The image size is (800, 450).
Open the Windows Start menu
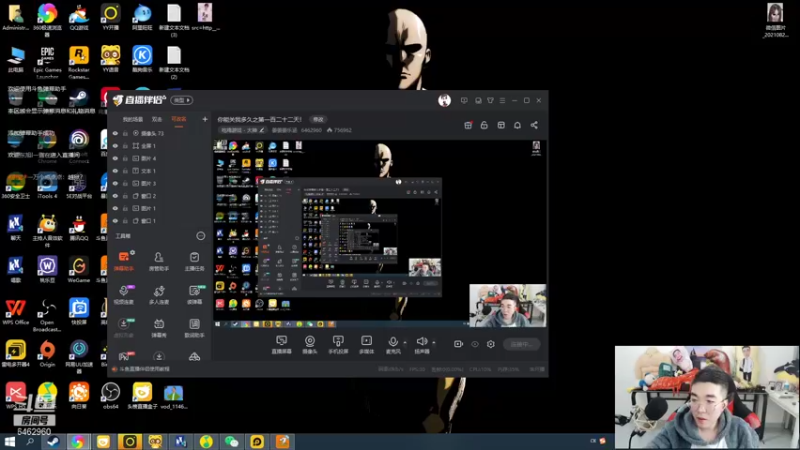[x=9, y=441]
